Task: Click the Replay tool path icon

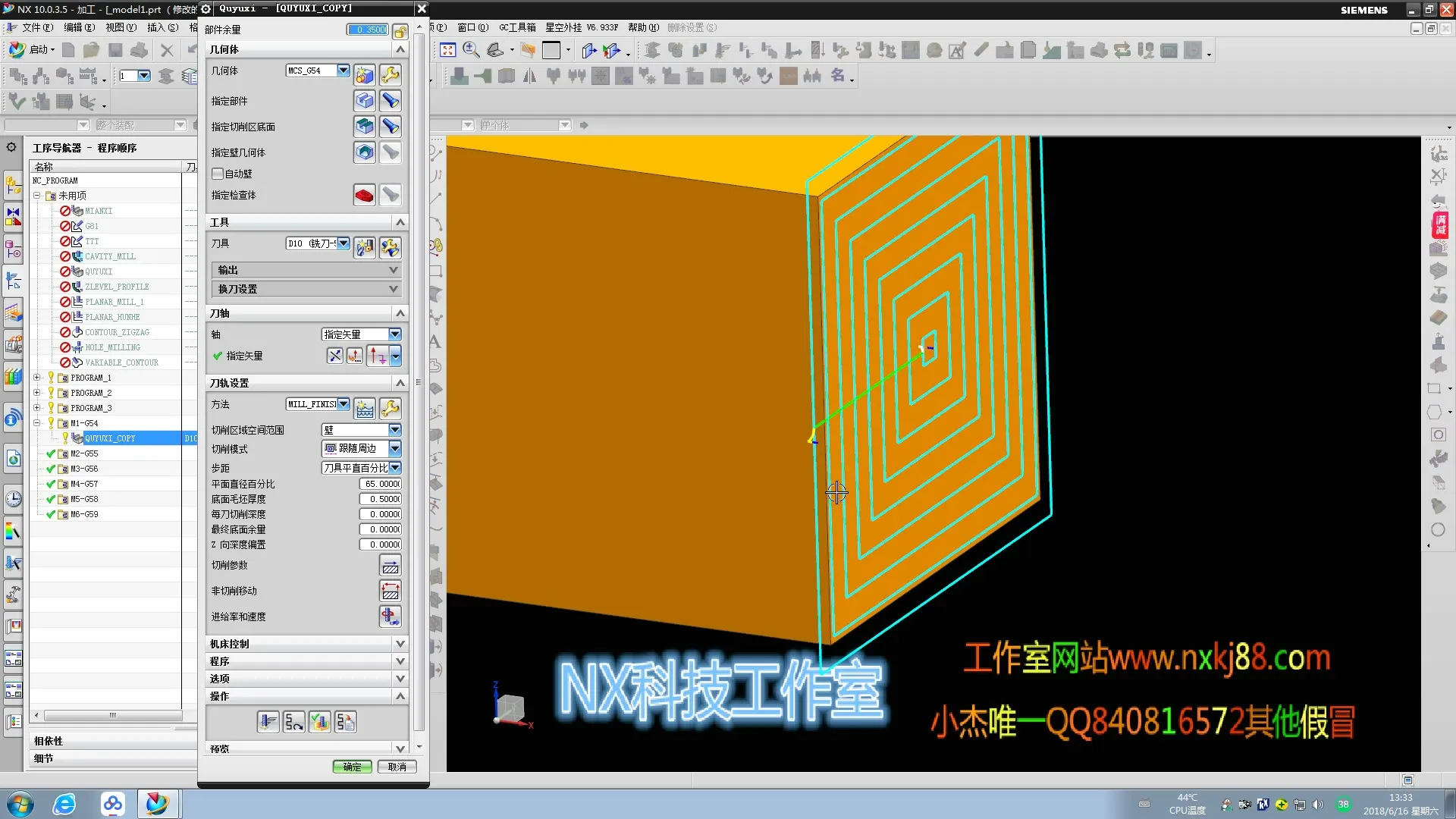Action: [x=294, y=722]
